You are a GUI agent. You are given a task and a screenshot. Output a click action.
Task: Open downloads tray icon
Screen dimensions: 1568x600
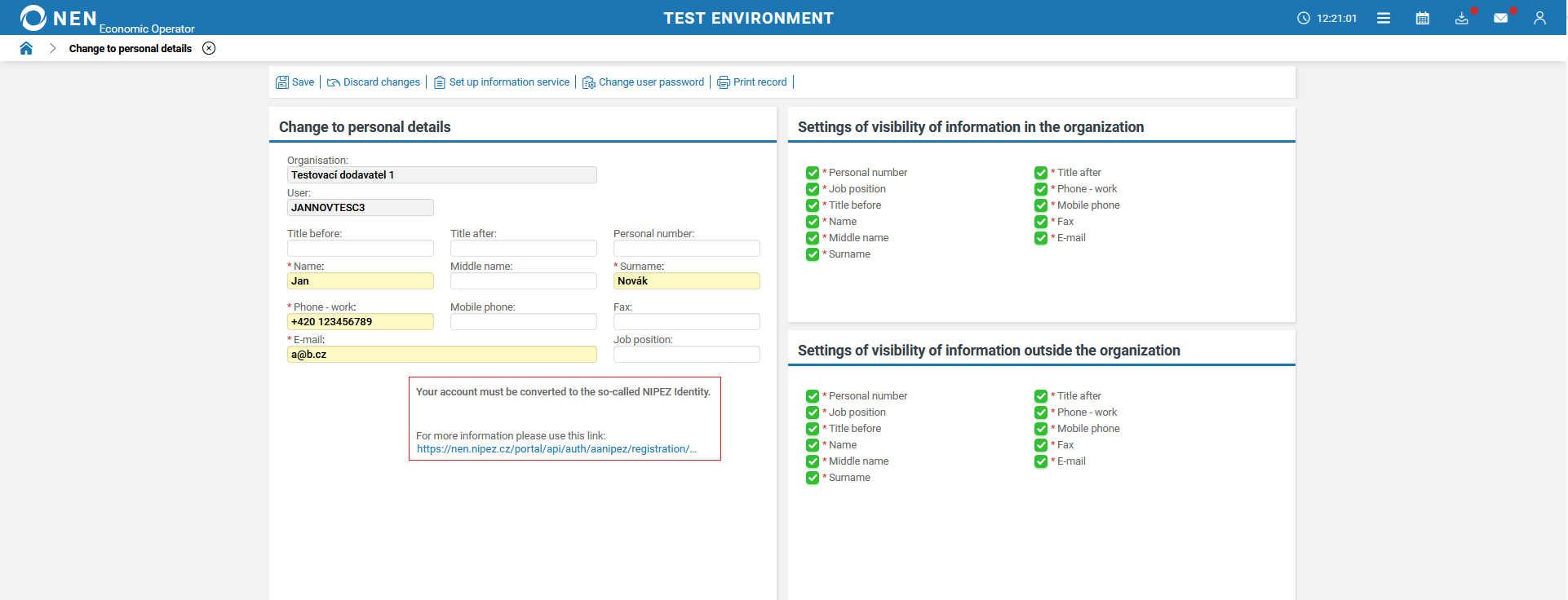pyautogui.click(x=1462, y=18)
